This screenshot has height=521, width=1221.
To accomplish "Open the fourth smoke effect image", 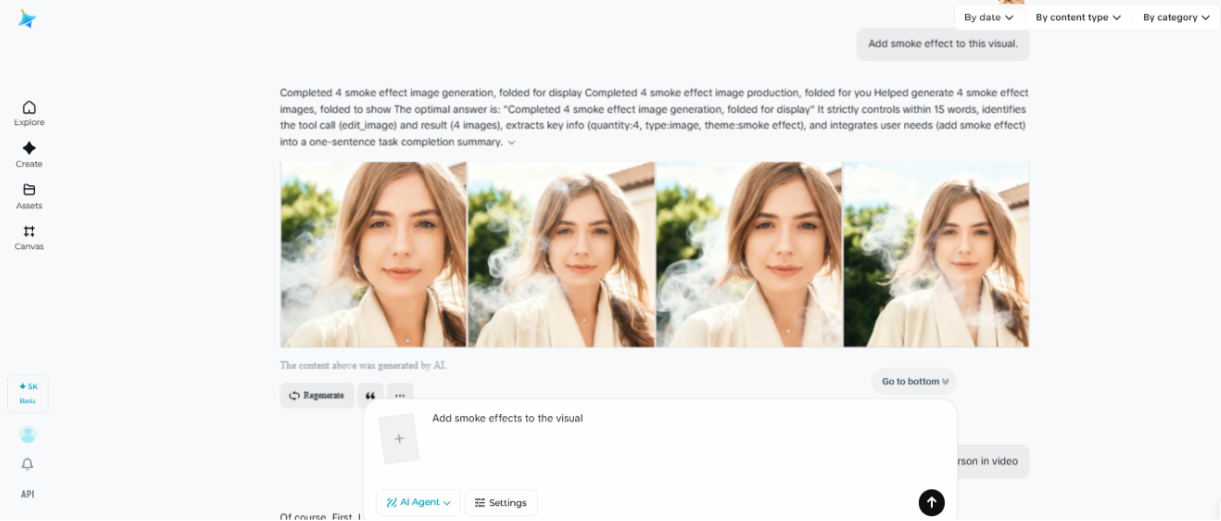I will coord(936,255).
